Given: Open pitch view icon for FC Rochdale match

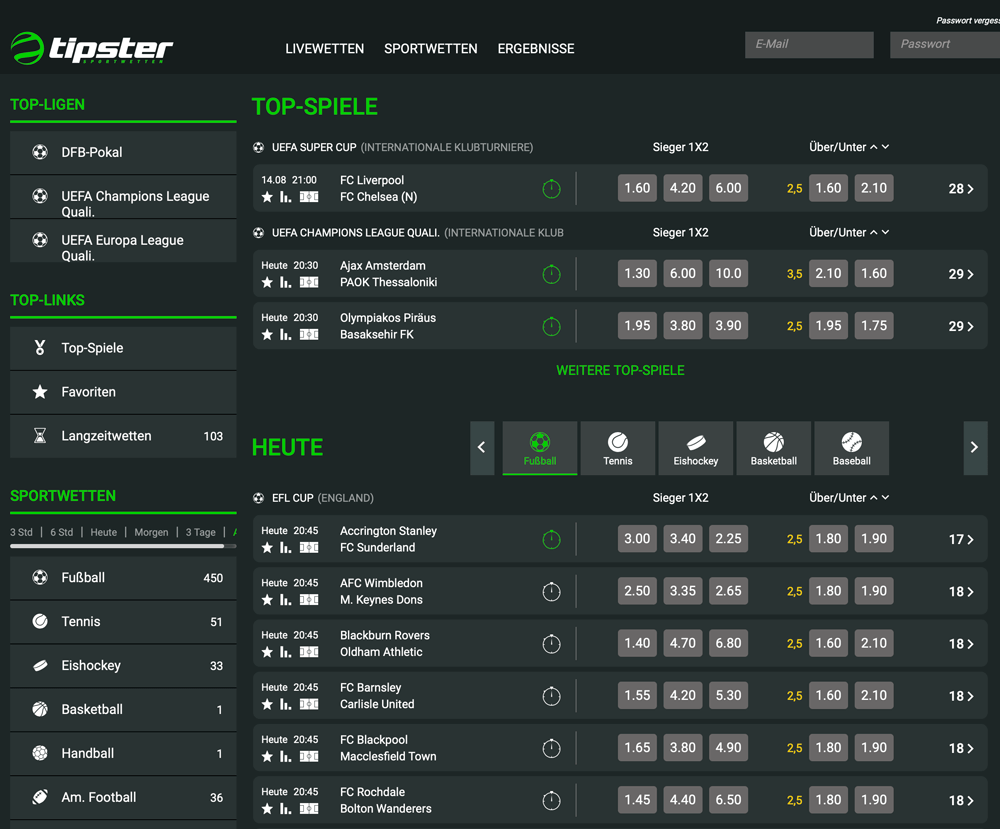Looking at the screenshot, I should (309, 809).
